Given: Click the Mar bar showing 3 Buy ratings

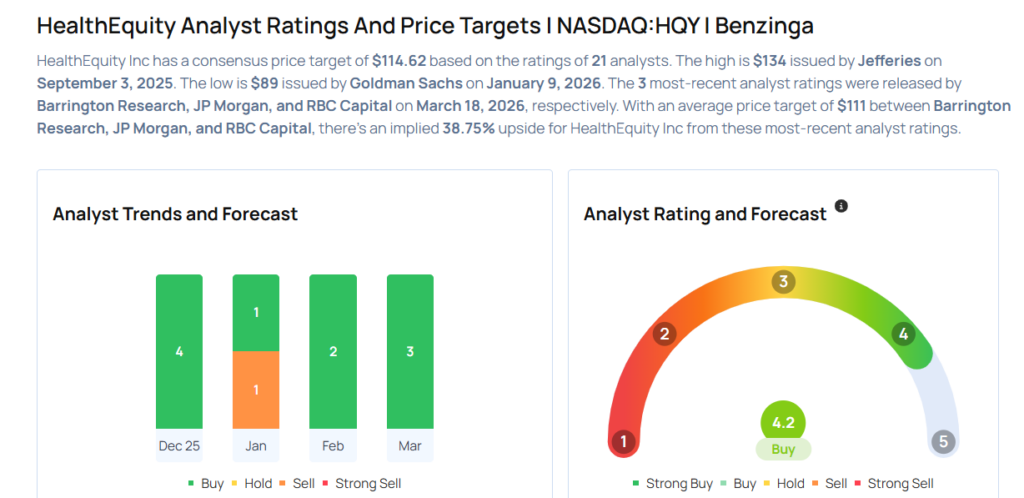Looking at the screenshot, I should 410,351.
